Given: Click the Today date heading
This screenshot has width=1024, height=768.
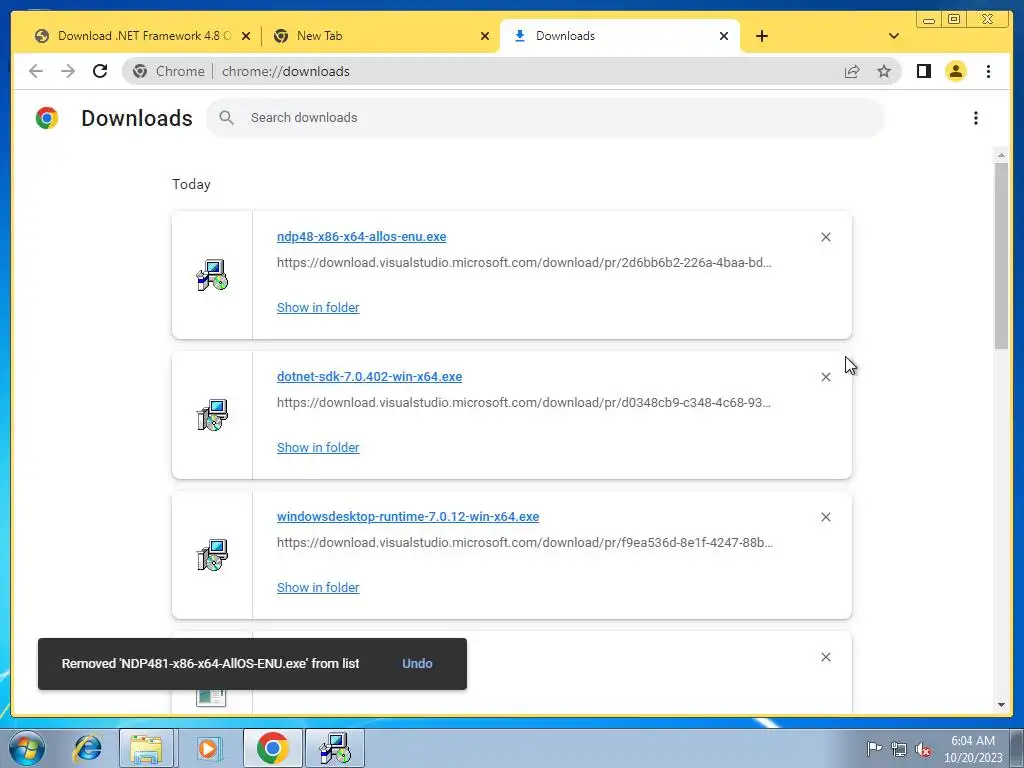Looking at the screenshot, I should click(x=191, y=184).
